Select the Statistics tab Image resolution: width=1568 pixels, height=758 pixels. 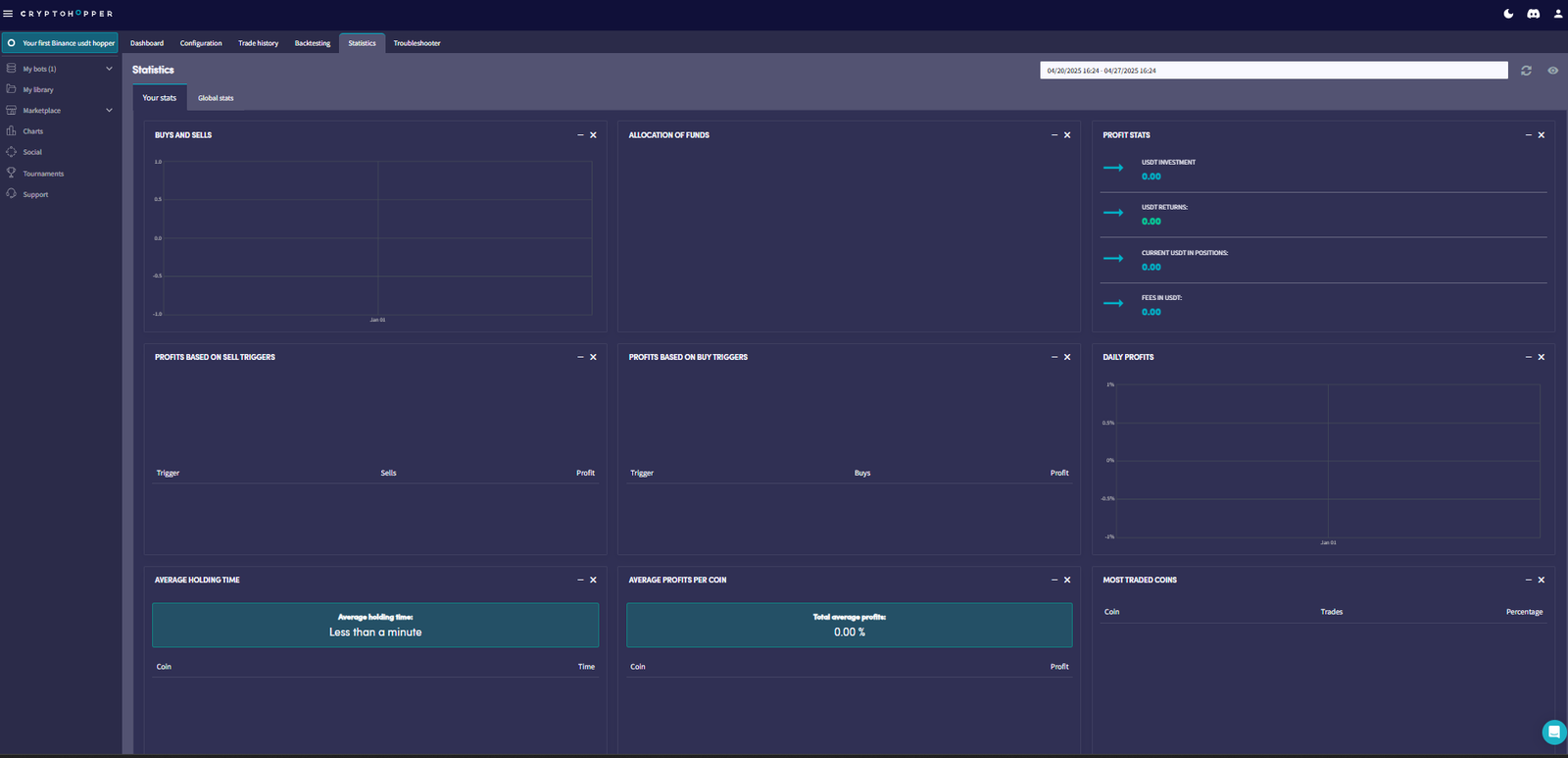362,43
